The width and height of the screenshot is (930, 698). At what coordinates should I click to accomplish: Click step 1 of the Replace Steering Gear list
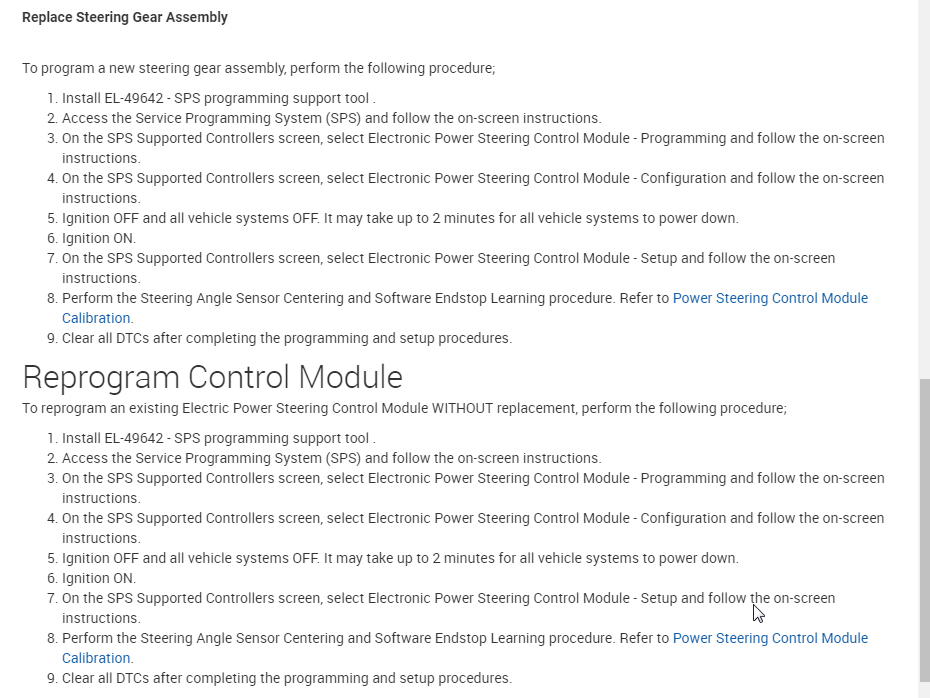pos(218,98)
